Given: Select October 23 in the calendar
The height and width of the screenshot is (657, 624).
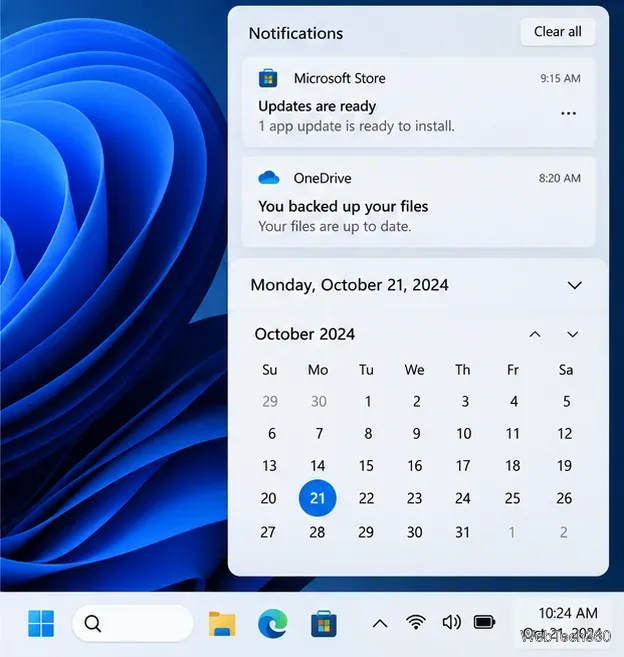Looking at the screenshot, I should point(414,498).
